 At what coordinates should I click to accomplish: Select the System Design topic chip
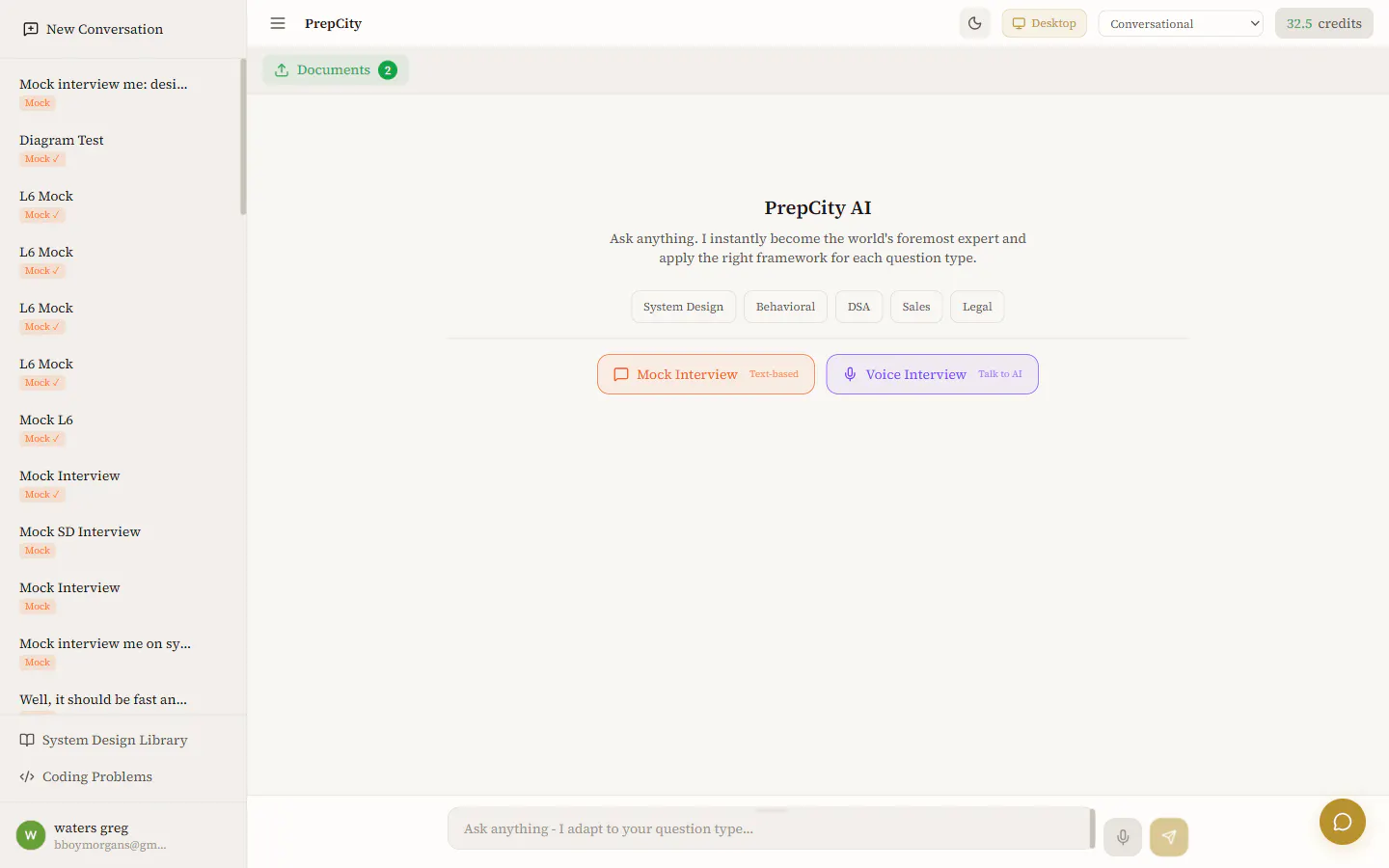(x=683, y=307)
